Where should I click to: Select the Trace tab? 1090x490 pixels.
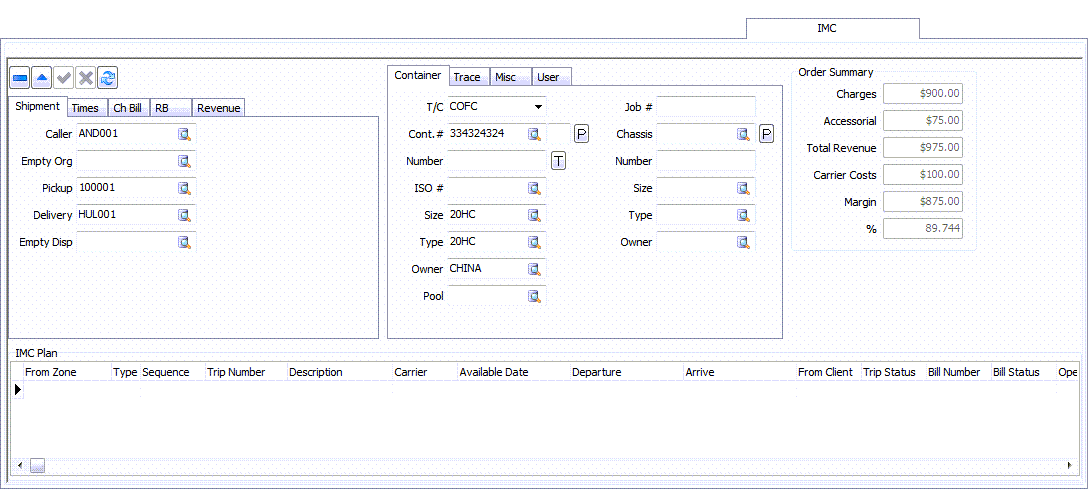pyautogui.click(x=467, y=77)
